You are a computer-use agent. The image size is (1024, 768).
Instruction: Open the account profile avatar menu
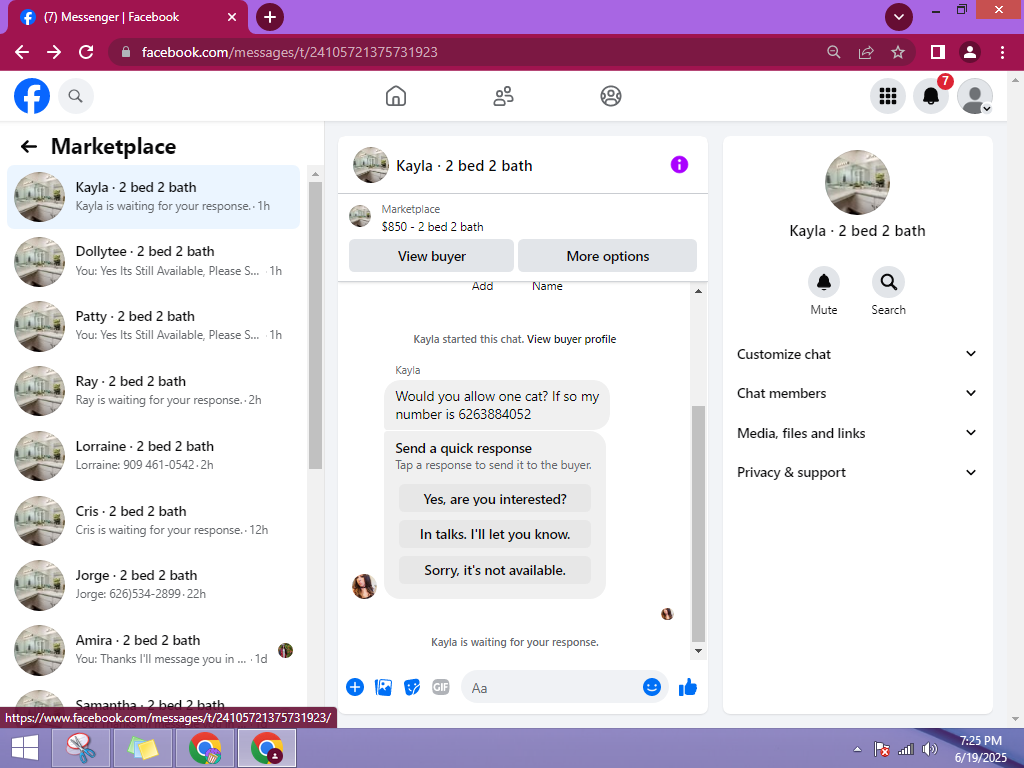pos(974,96)
